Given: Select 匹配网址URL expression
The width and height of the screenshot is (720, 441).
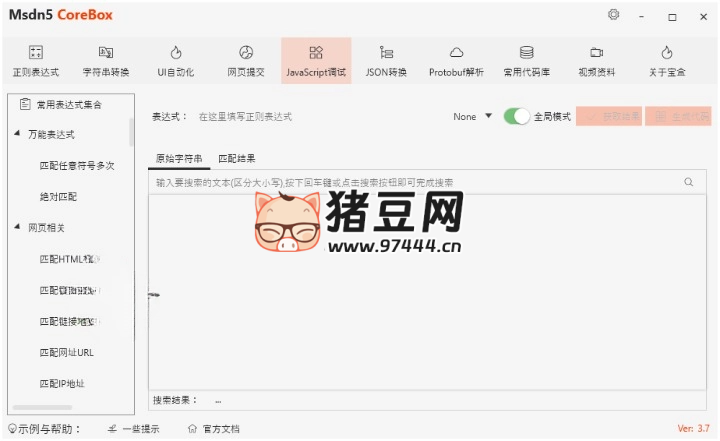Looking at the screenshot, I should click(x=67, y=352).
